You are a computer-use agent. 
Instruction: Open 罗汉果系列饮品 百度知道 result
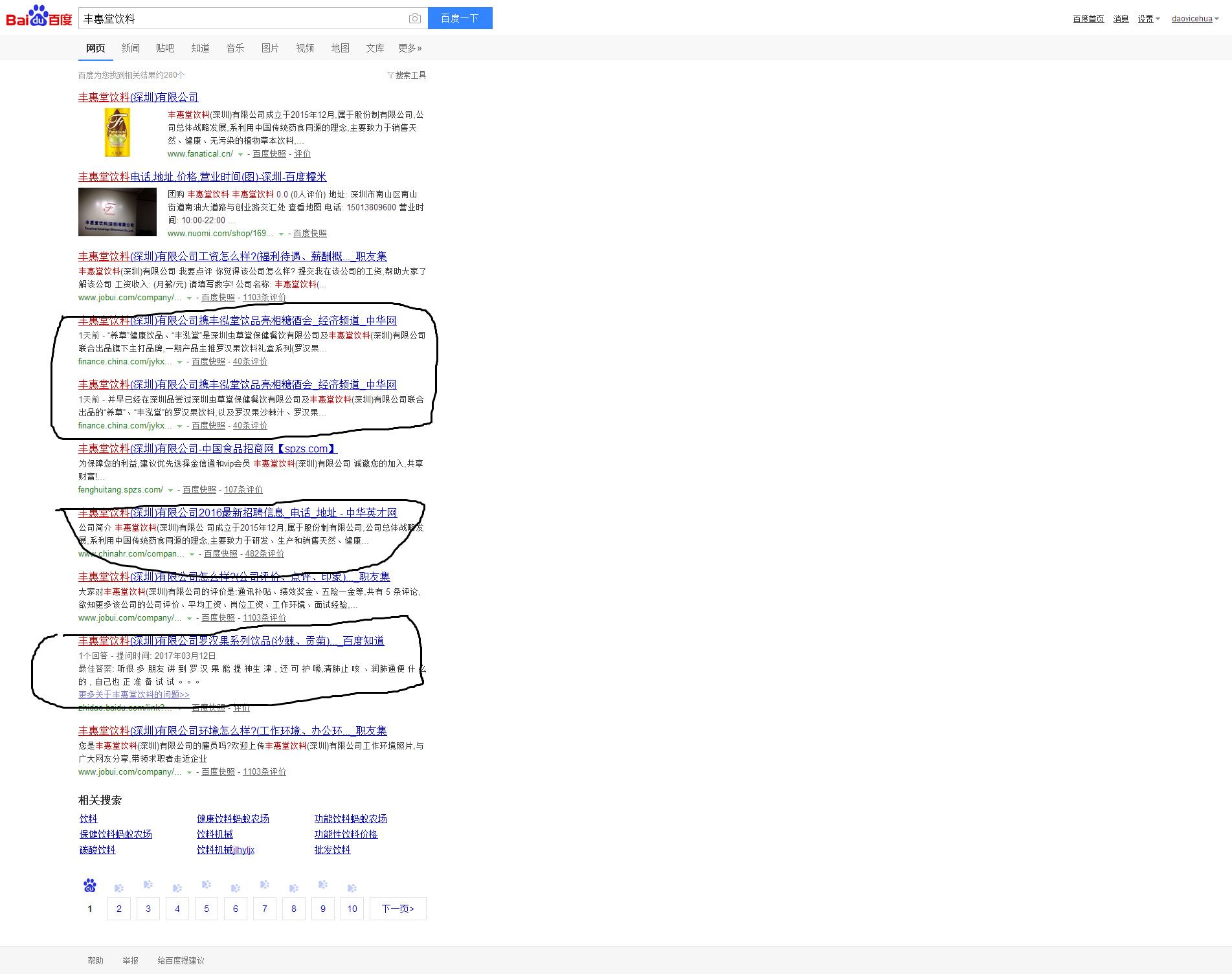tap(231, 641)
